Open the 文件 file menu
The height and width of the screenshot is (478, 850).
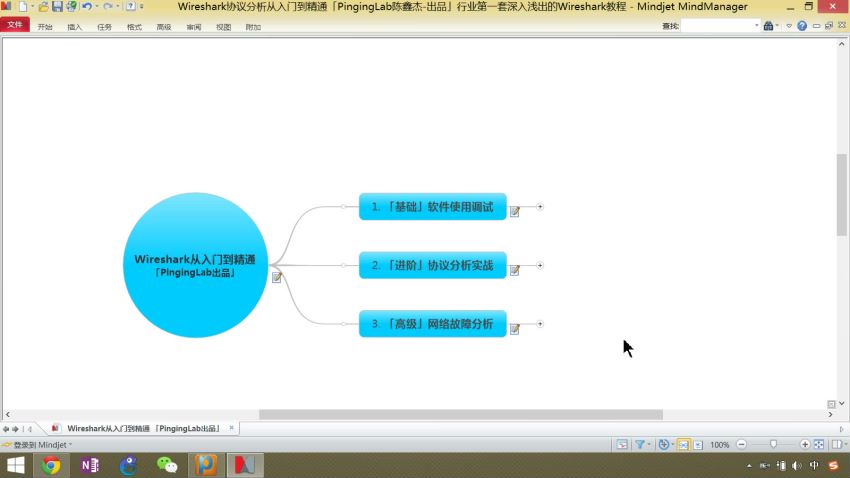(15, 25)
